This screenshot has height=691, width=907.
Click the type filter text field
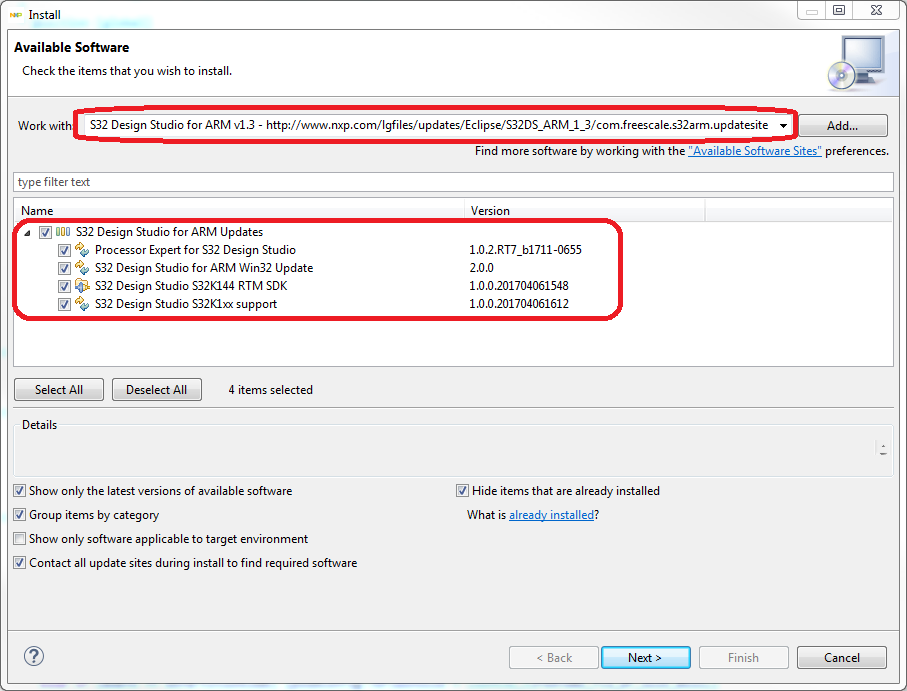pyautogui.click(x=453, y=182)
